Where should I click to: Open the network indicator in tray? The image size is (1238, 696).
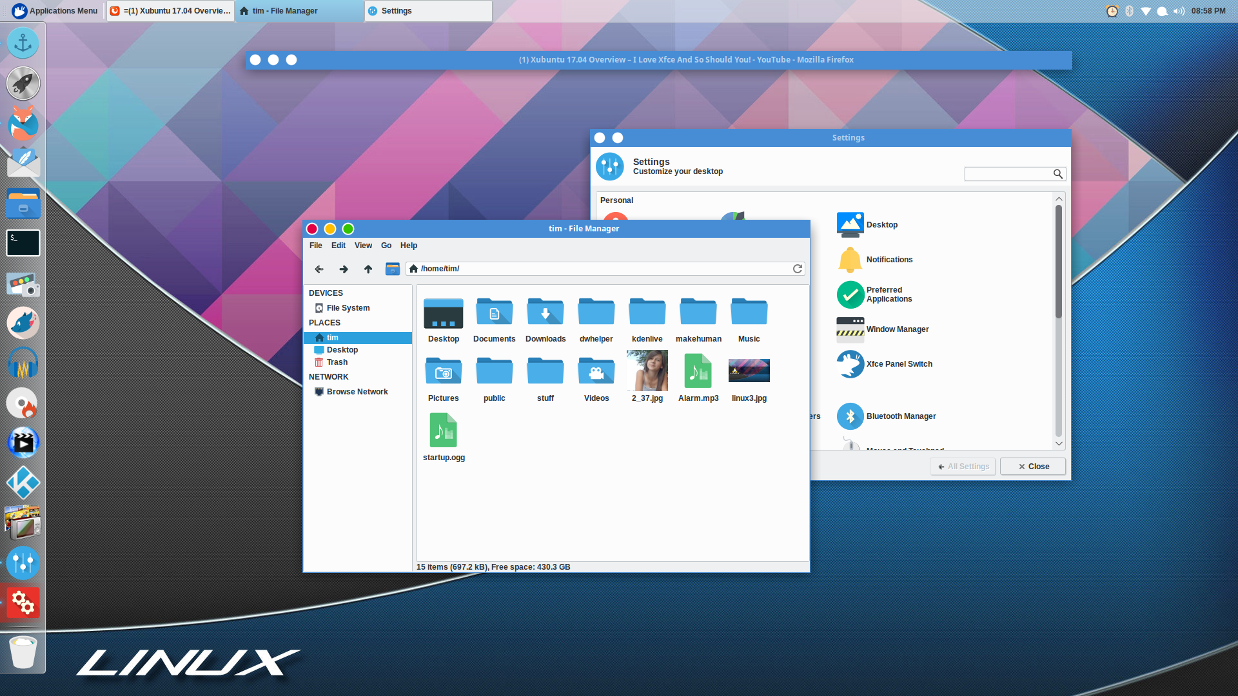tap(1146, 11)
